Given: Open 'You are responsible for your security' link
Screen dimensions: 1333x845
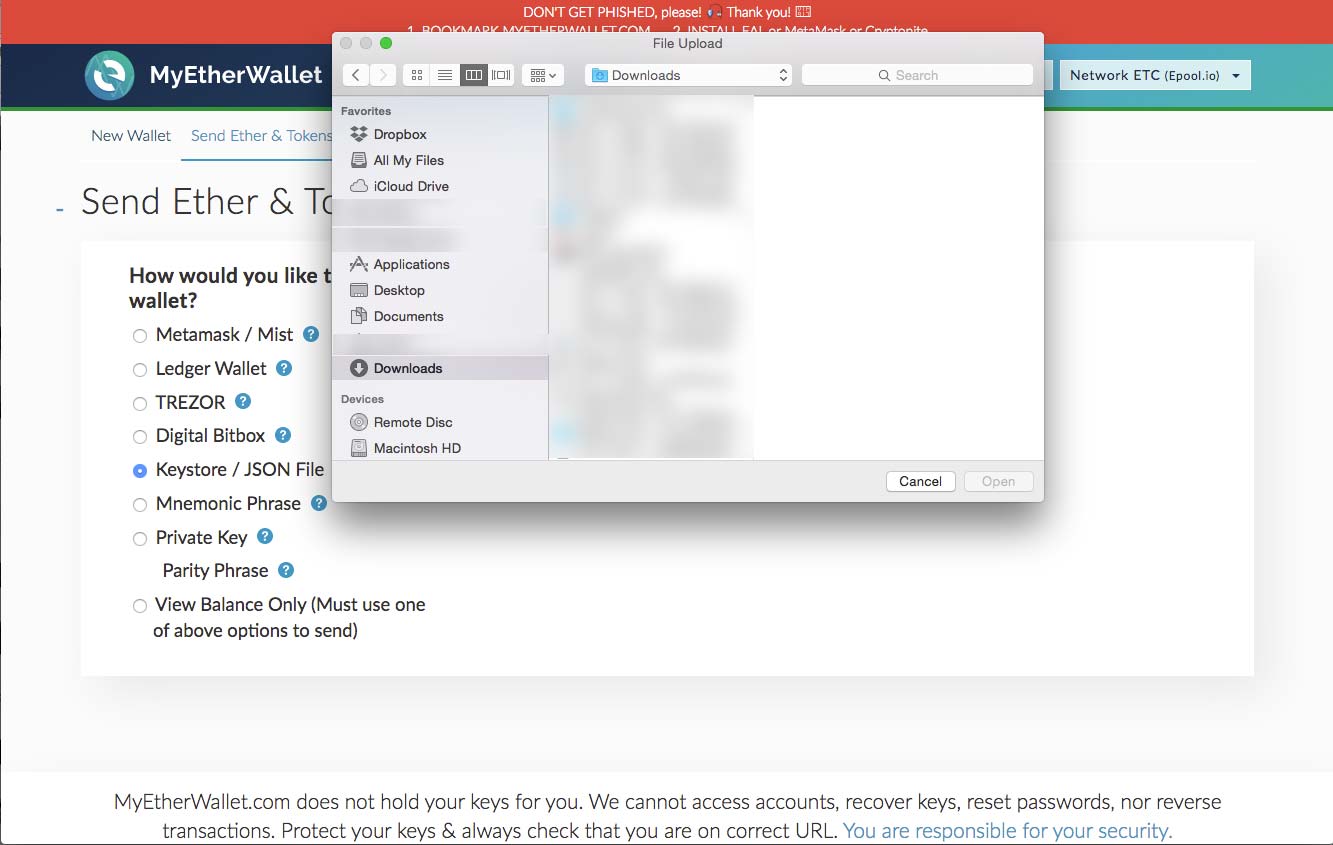Looking at the screenshot, I should pos(1008,831).
